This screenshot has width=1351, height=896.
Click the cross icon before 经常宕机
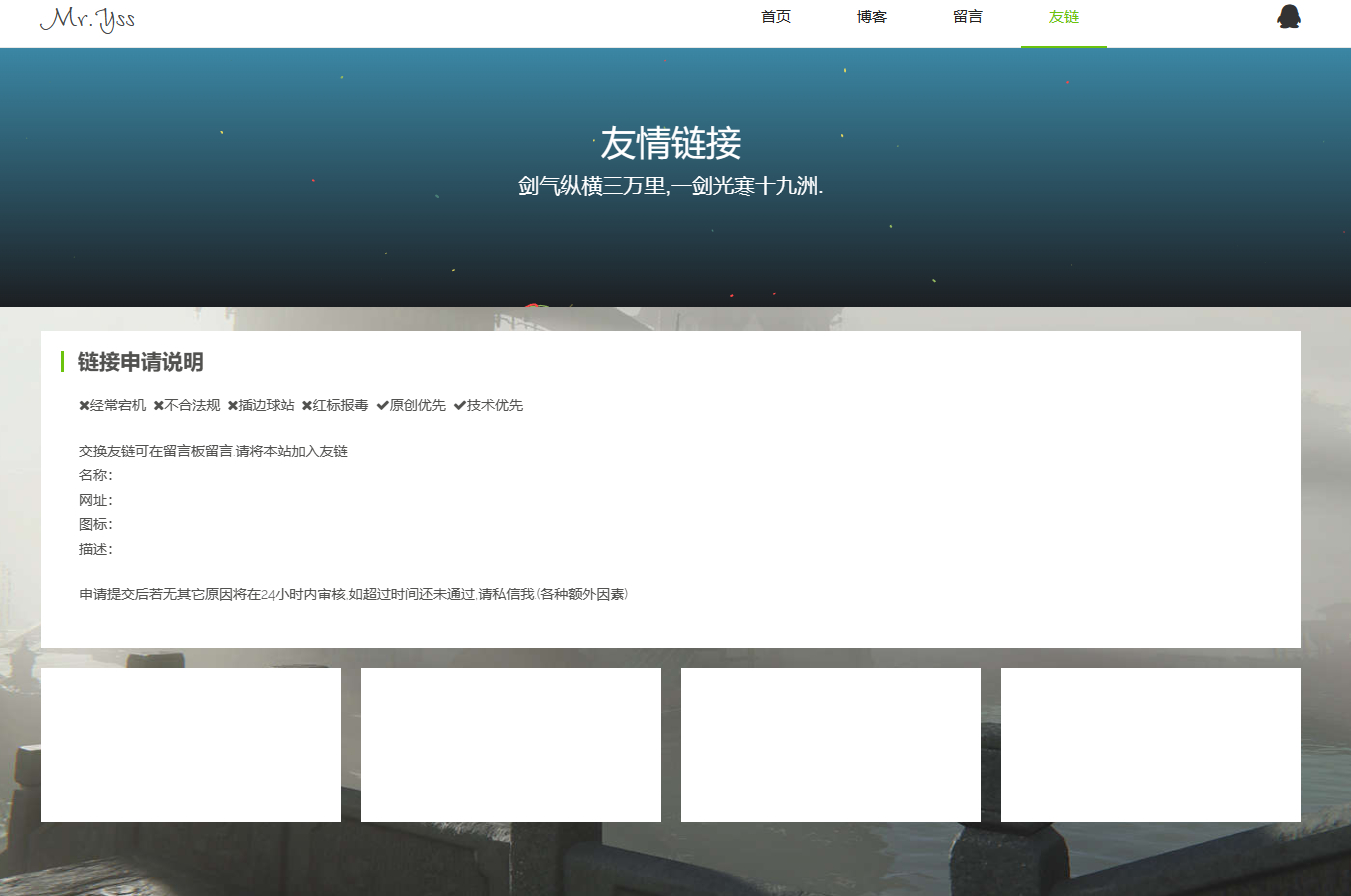tap(84, 406)
